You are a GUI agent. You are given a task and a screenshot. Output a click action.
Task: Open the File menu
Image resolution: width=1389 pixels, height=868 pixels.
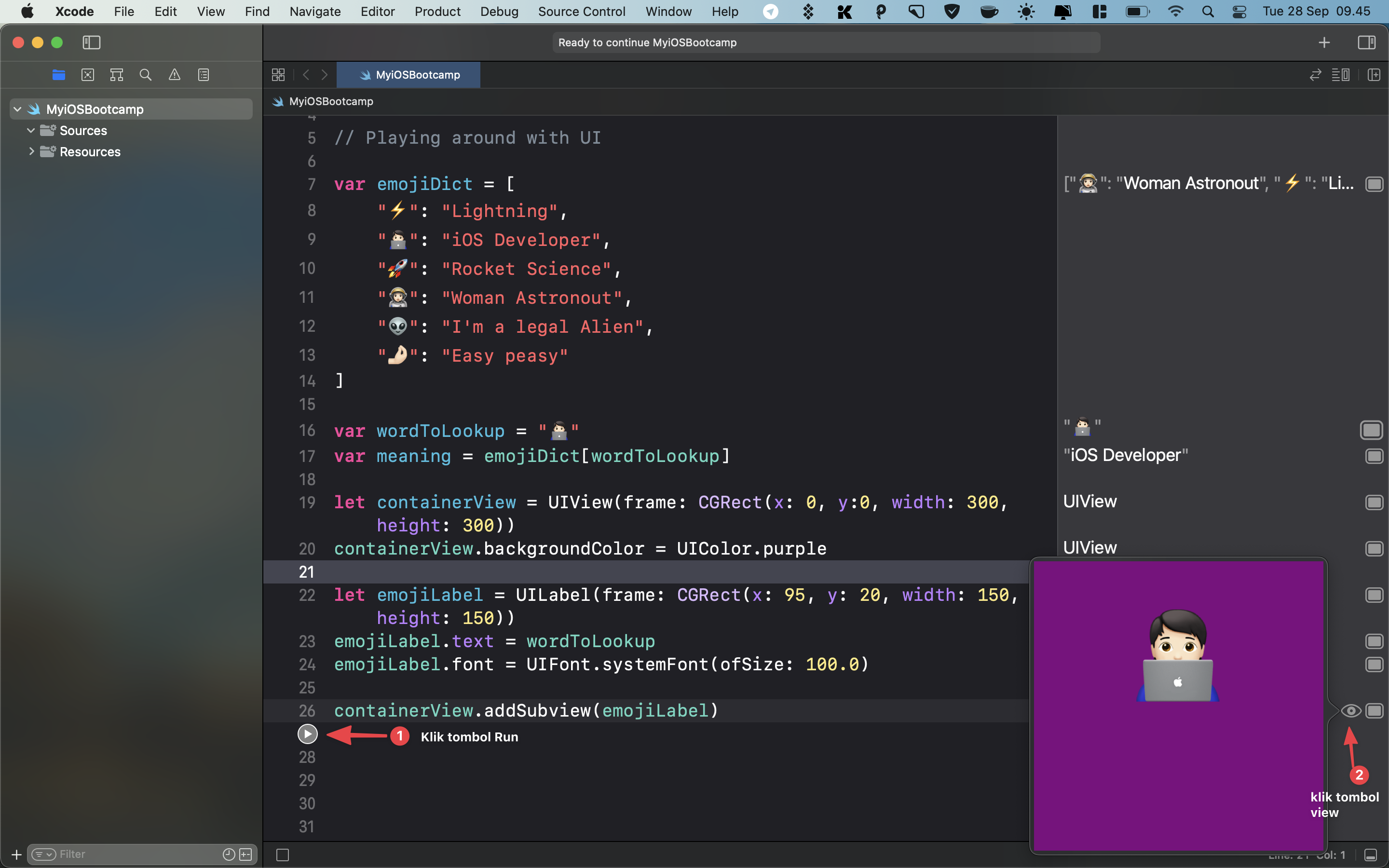(x=123, y=12)
